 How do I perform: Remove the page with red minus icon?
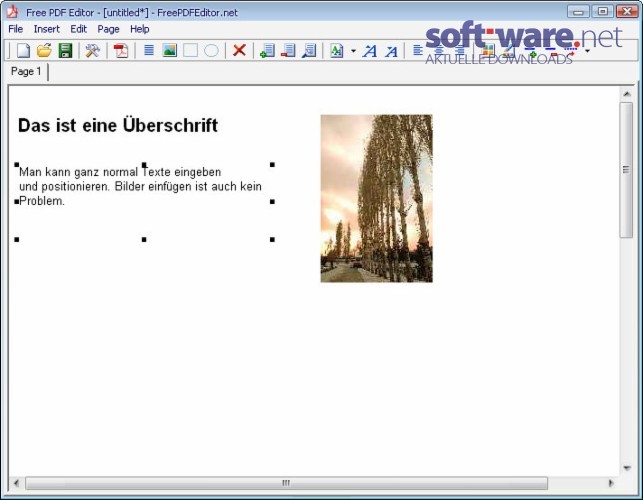click(288, 51)
